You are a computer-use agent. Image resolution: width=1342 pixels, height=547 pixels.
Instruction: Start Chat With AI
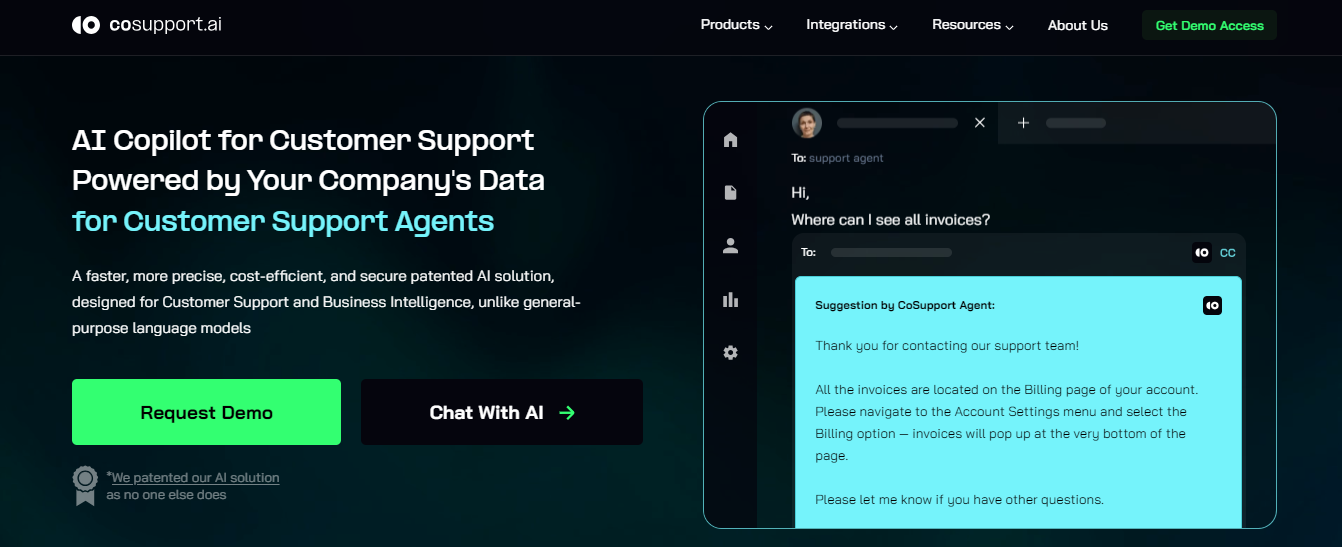click(501, 412)
